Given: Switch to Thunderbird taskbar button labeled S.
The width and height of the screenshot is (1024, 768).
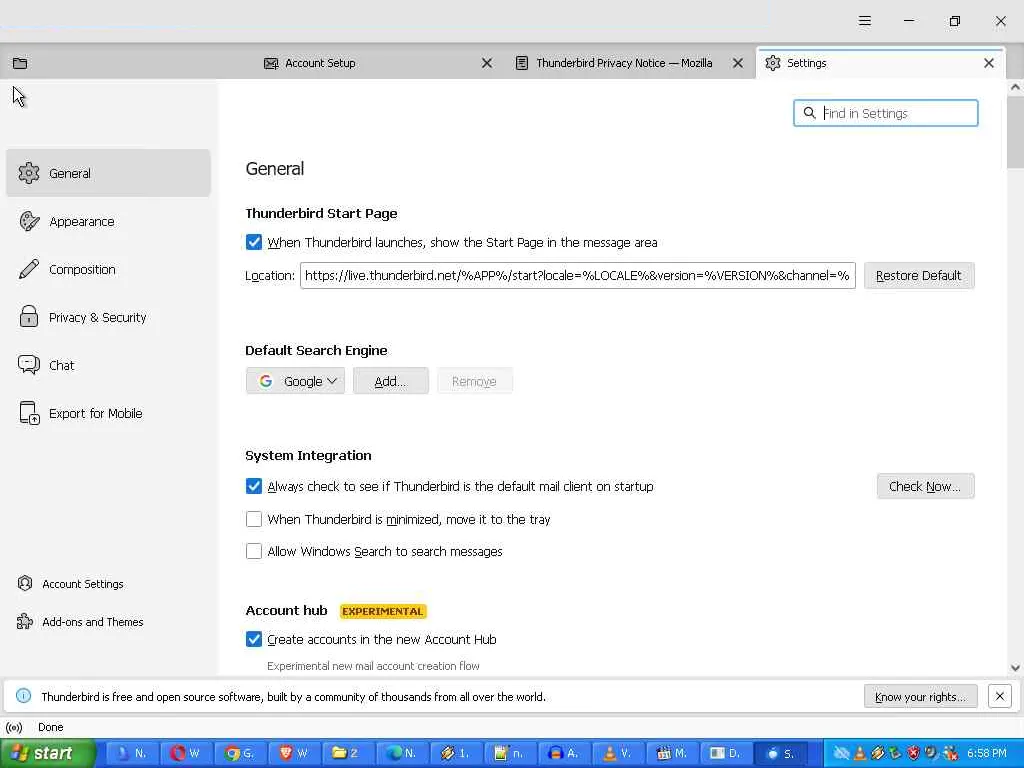Looking at the screenshot, I should (780, 753).
